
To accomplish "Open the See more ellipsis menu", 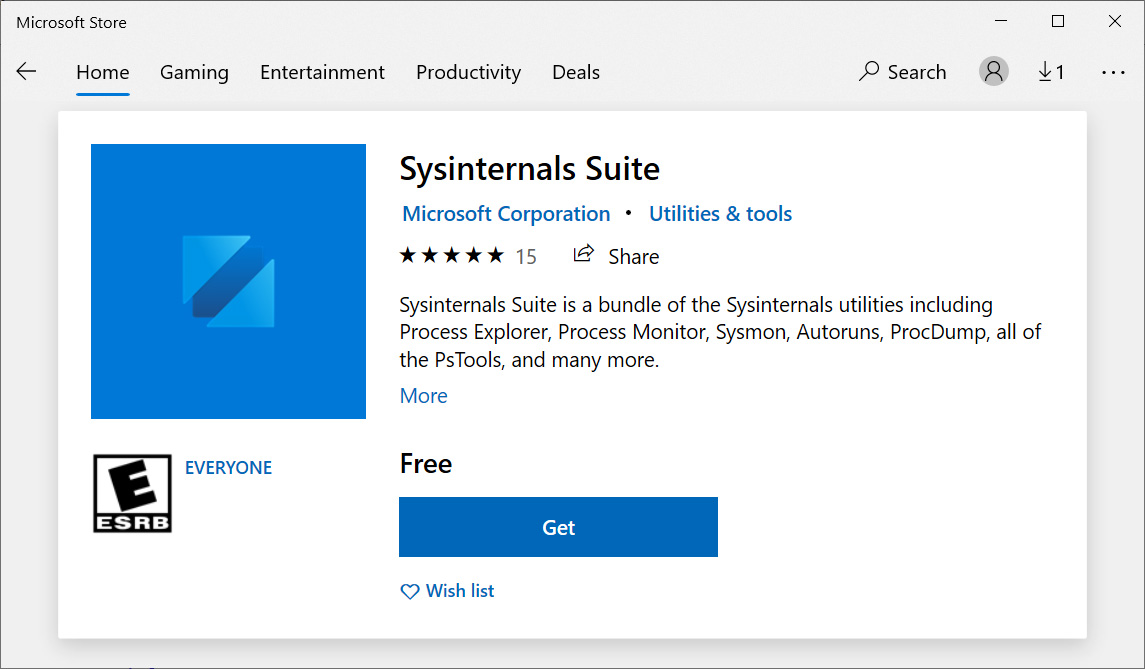I will click(x=1113, y=72).
